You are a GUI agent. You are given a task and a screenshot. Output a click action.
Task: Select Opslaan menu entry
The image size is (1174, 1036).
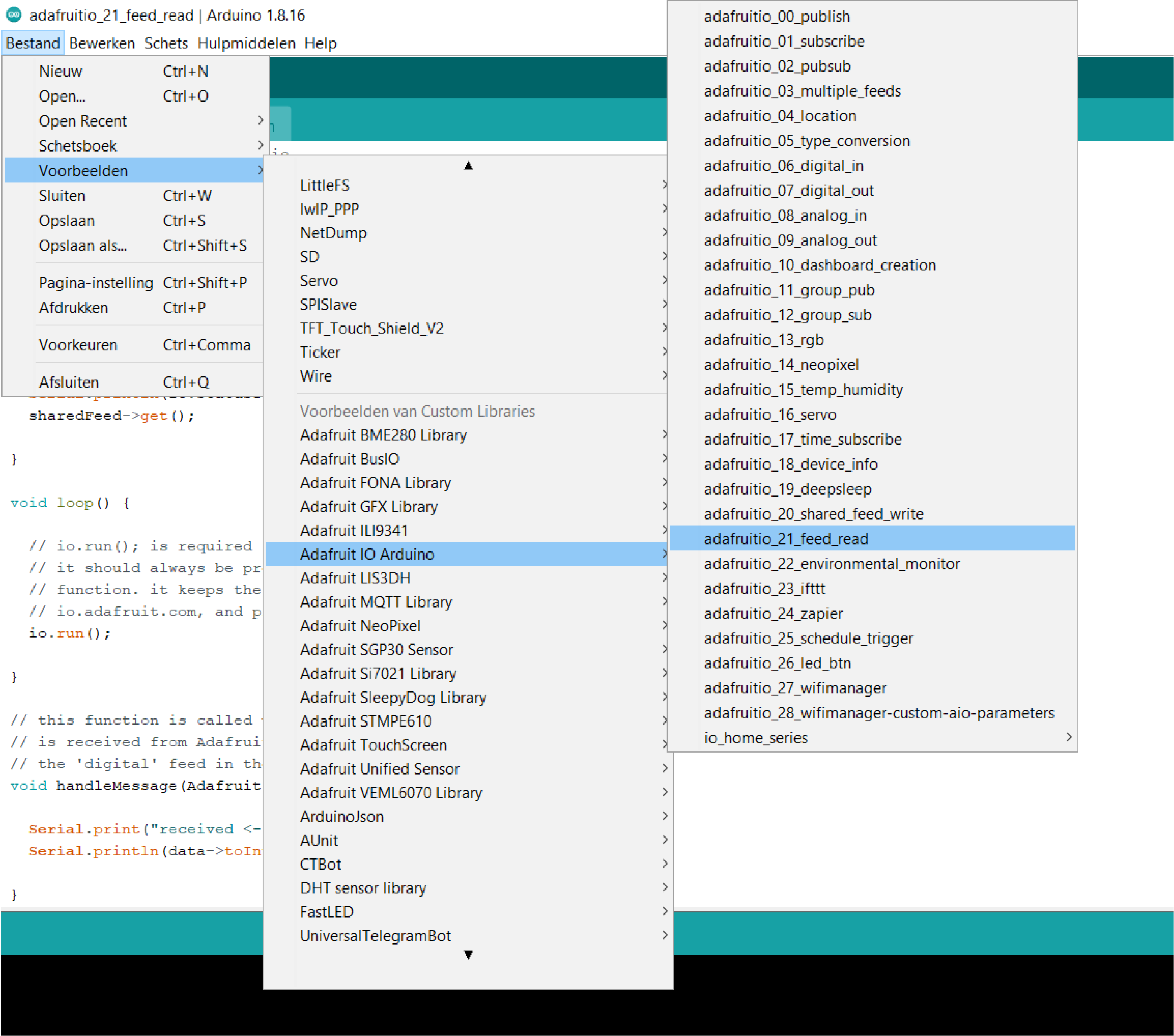pyautogui.click(x=133, y=220)
